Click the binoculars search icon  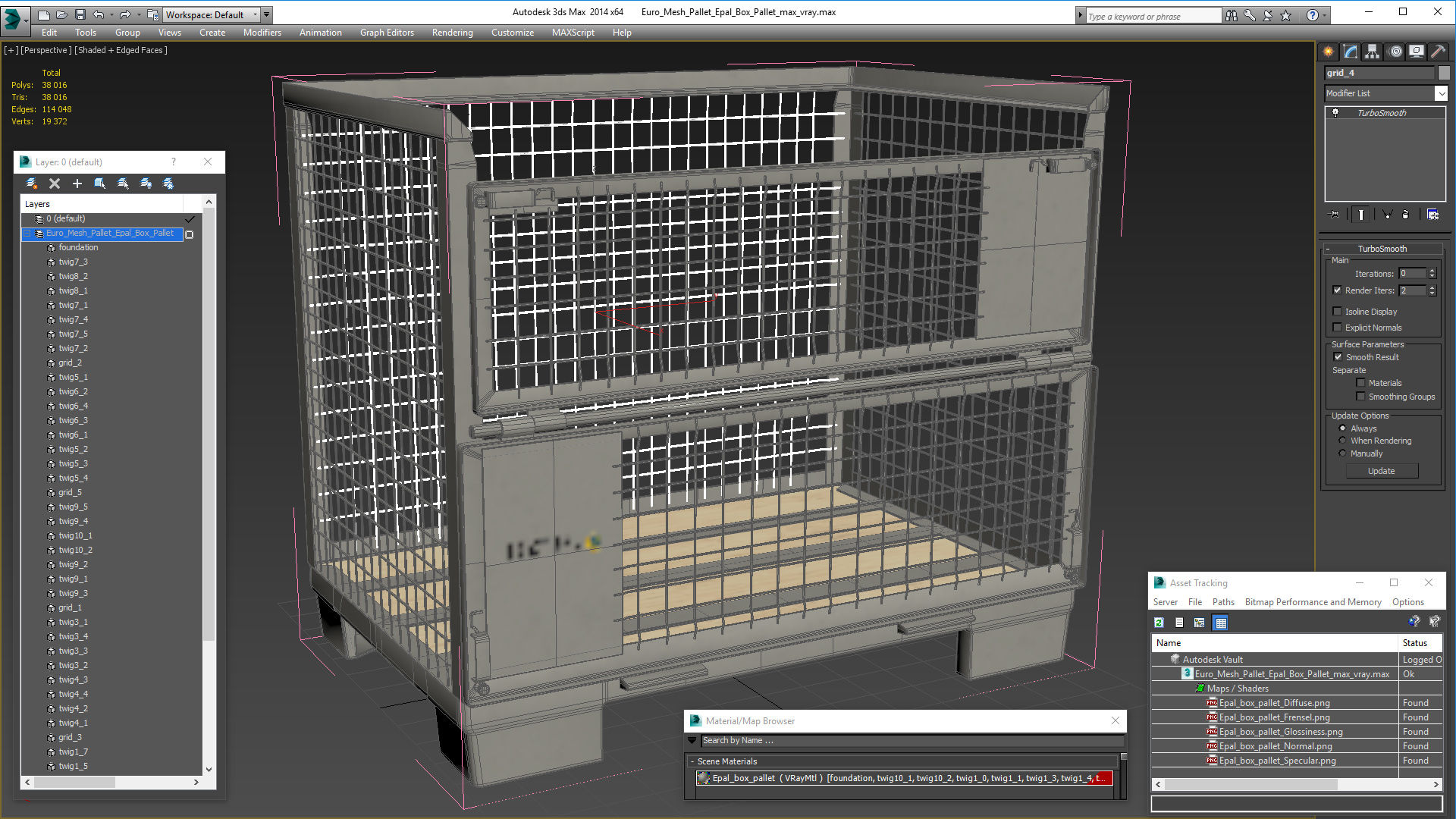click(1232, 15)
